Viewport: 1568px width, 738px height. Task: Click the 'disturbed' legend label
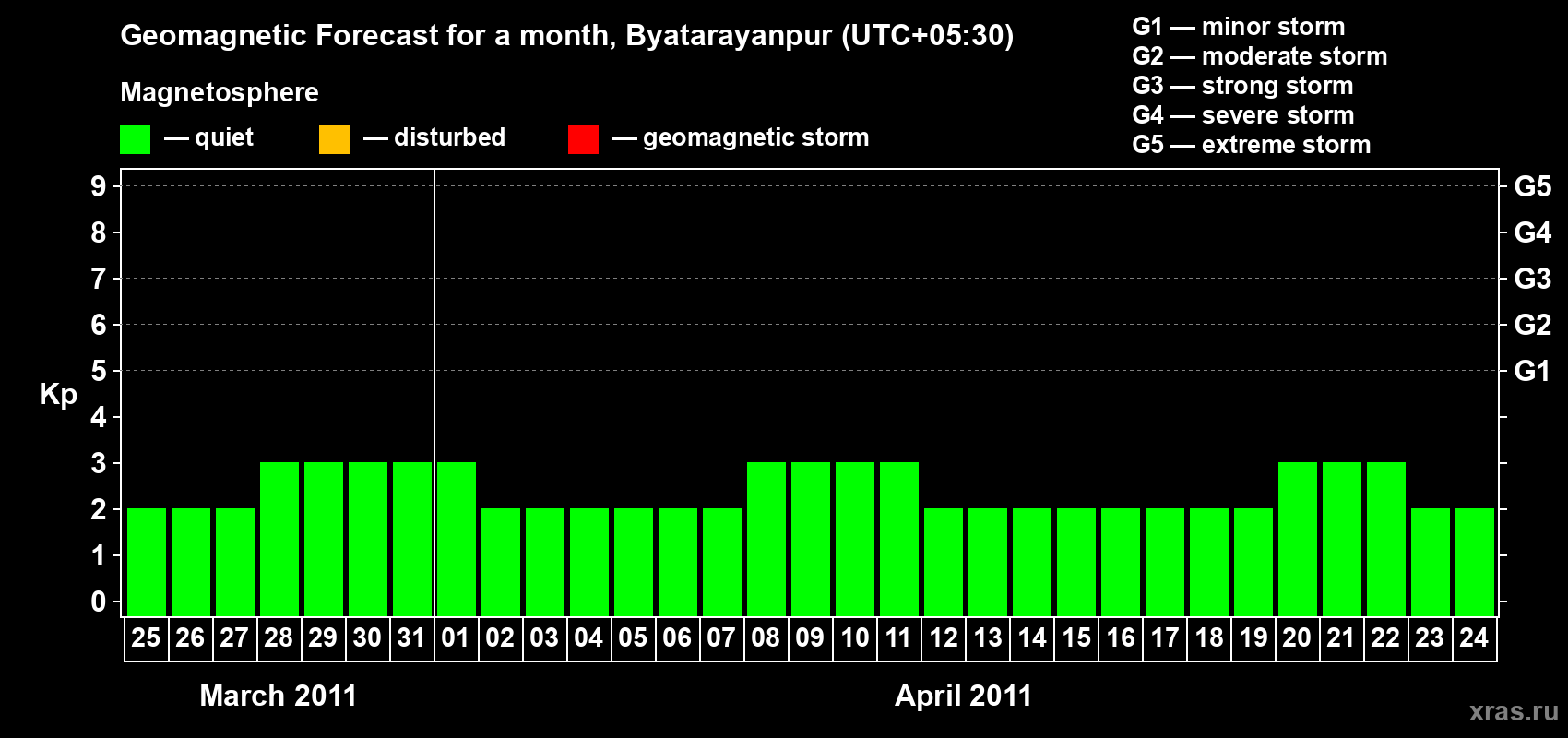click(449, 137)
